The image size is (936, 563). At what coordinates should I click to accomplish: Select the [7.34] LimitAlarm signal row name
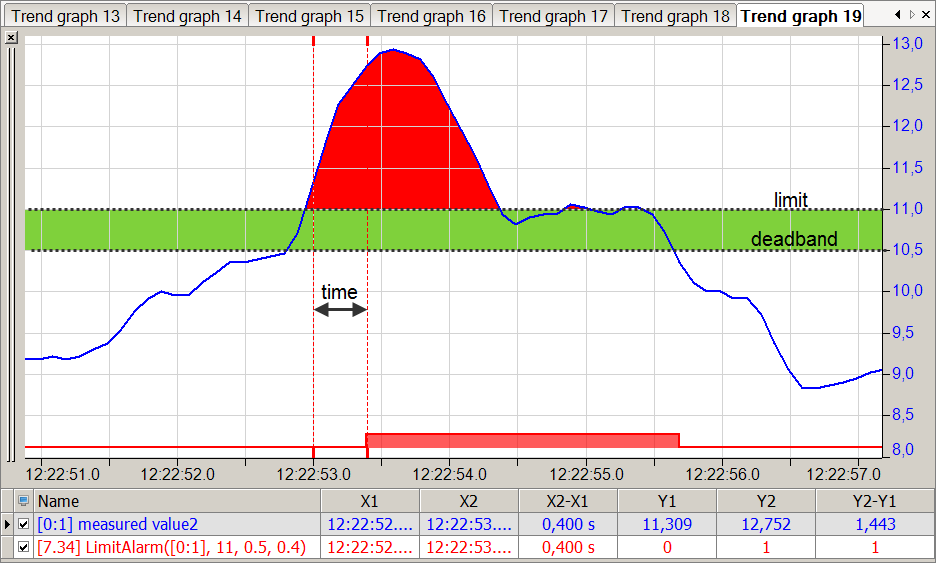point(171,547)
